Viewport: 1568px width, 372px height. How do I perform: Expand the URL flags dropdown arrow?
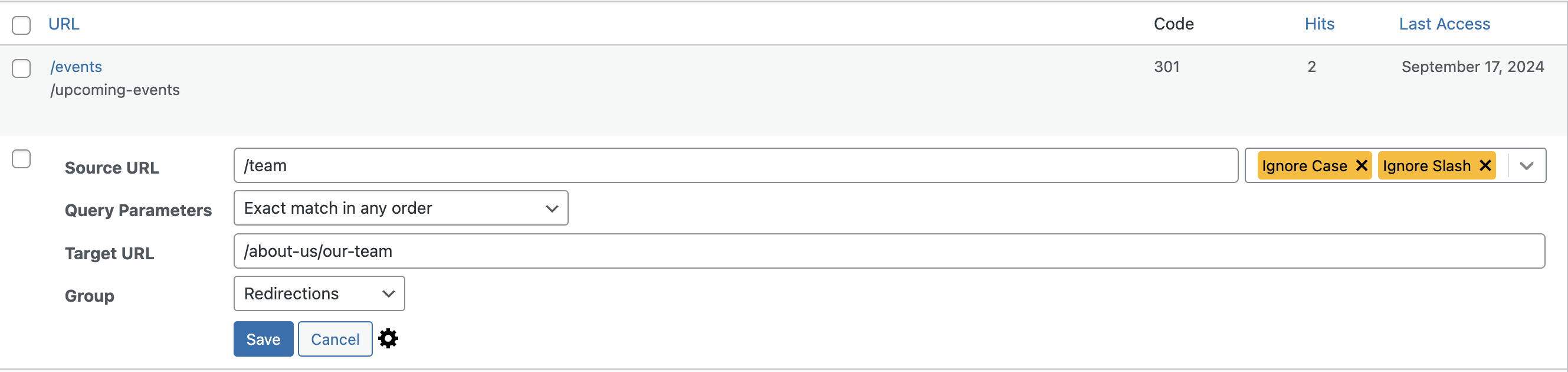(1526, 165)
